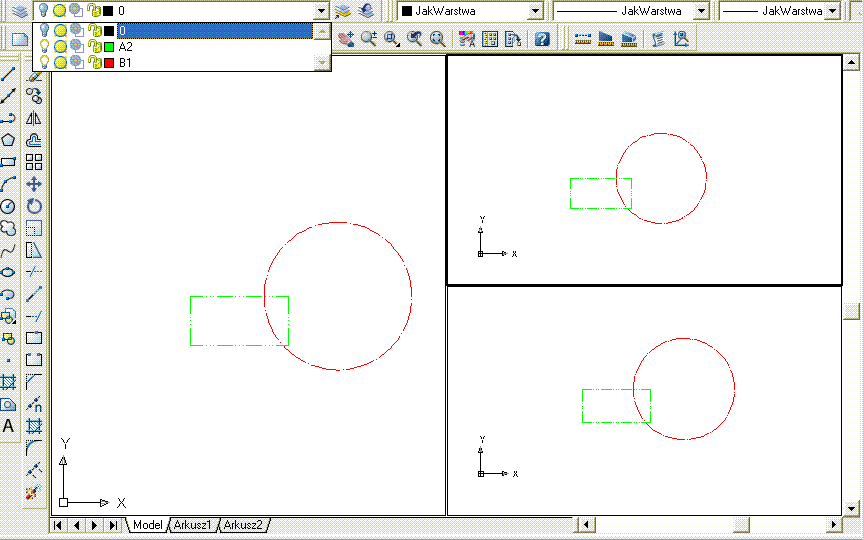
Task: Select the Circle draw tool
Action: pyautogui.click(x=8, y=206)
